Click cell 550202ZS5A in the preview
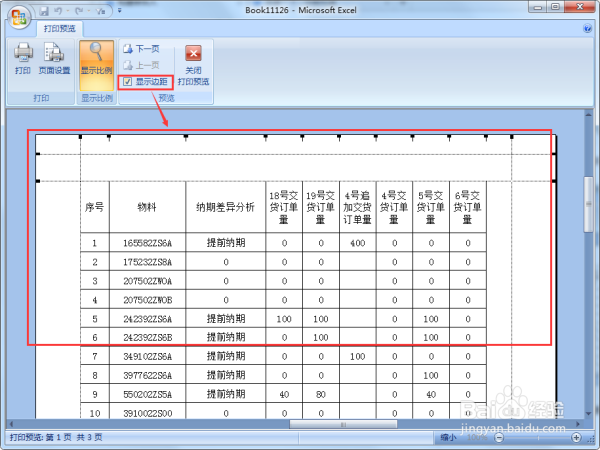Viewport: 600px width, 450px height. tap(147, 395)
